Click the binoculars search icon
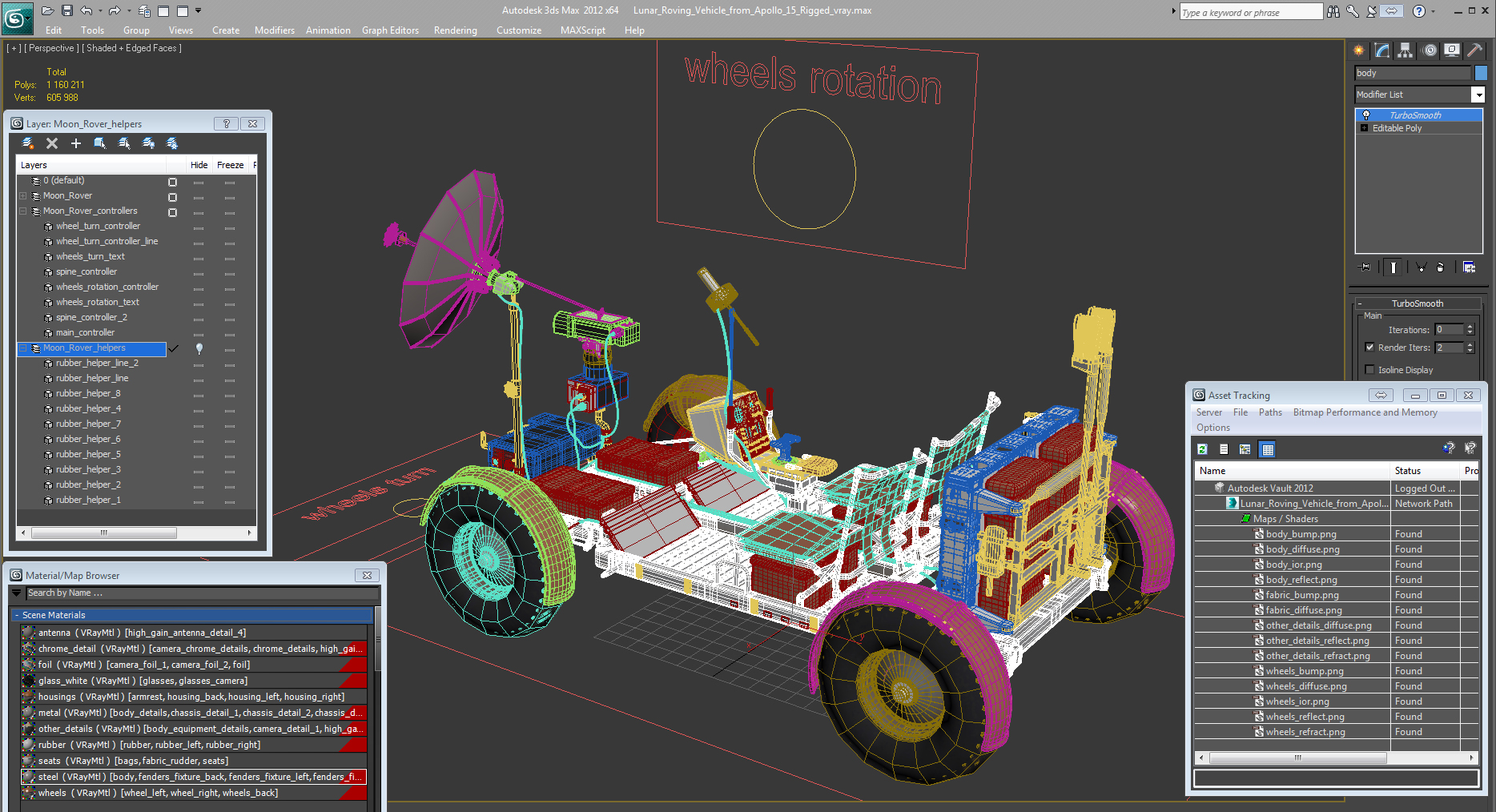Screen dimensions: 1496x812 pyautogui.click(x=1333, y=11)
